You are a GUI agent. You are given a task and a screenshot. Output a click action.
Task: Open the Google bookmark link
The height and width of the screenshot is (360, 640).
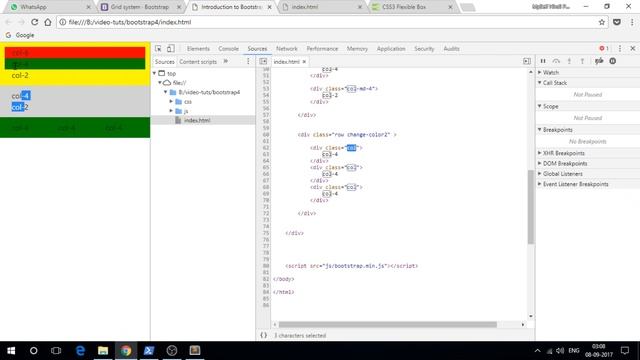coord(20,35)
